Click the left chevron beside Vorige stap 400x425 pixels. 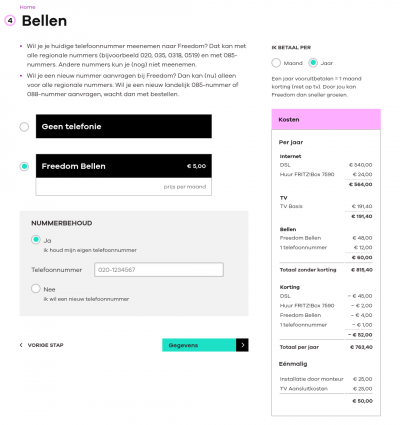click(x=21, y=345)
